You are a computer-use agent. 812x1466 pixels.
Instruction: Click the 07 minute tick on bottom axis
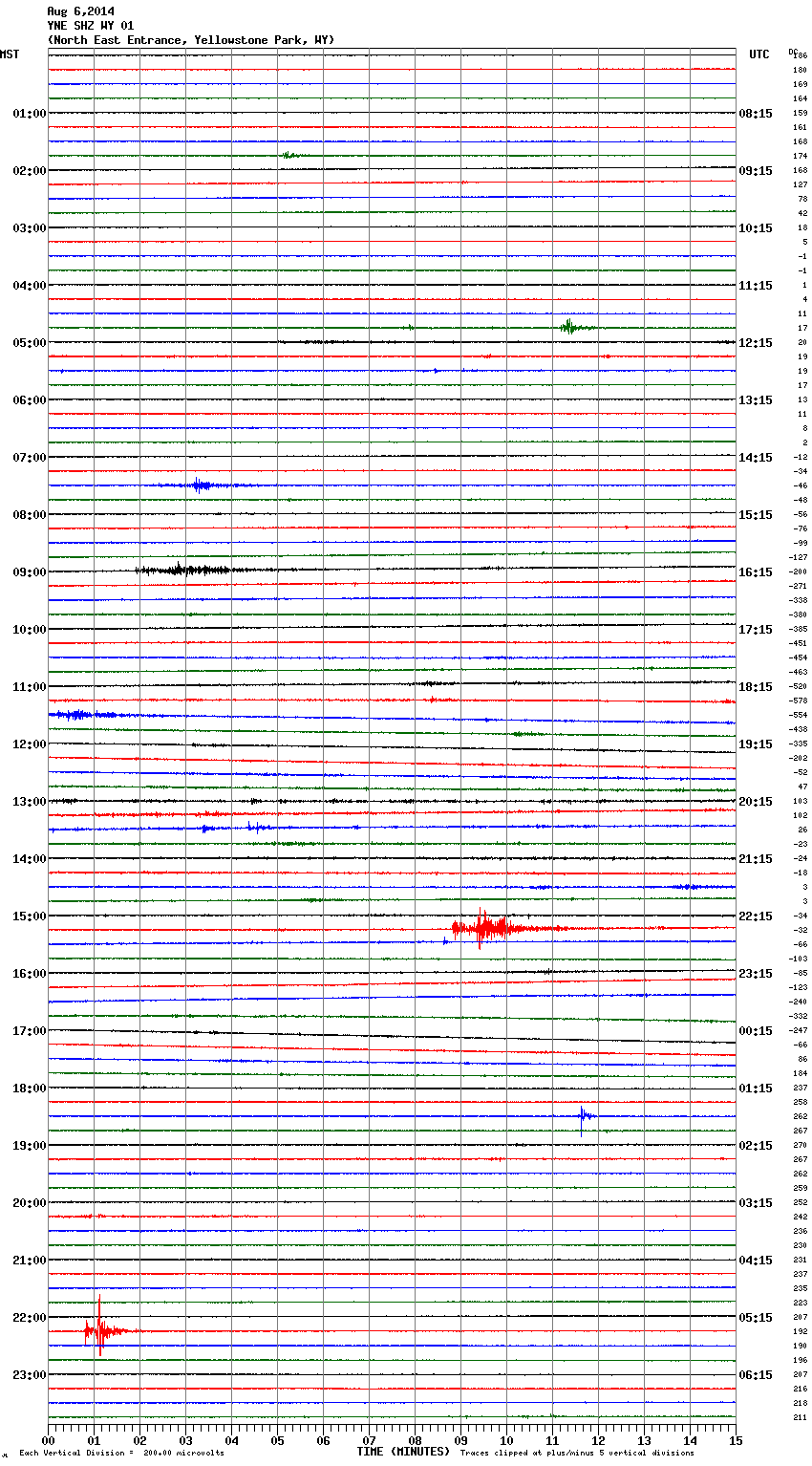(369, 1440)
